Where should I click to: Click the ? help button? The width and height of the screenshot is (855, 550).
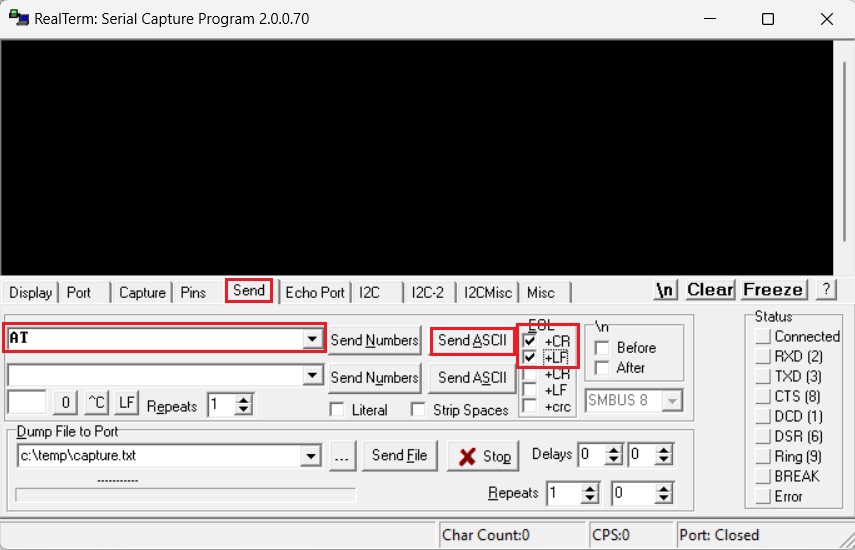coord(825,290)
